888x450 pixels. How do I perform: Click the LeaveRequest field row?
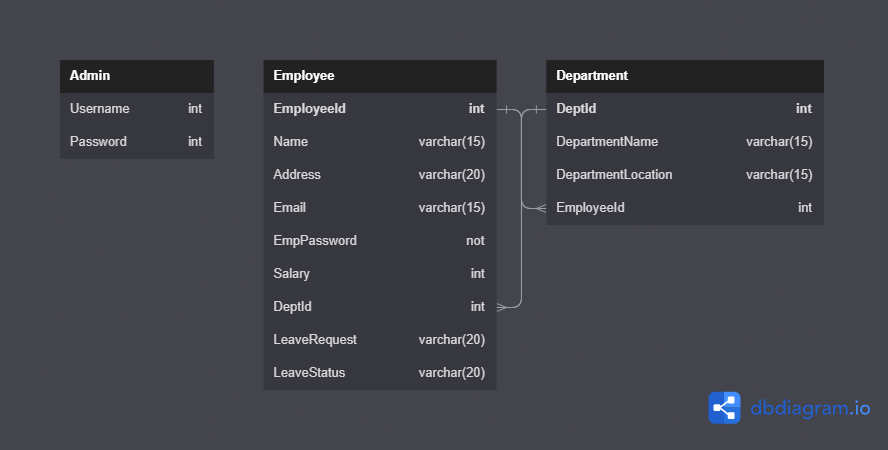[380, 340]
